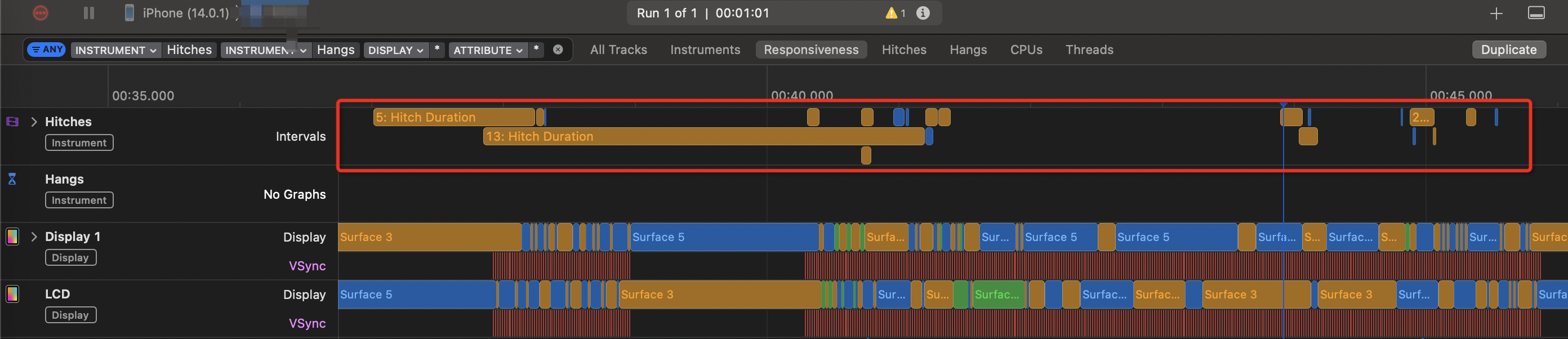Select the first Surface 5 block in LCD
The width and height of the screenshot is (1568, 339).
417,294
